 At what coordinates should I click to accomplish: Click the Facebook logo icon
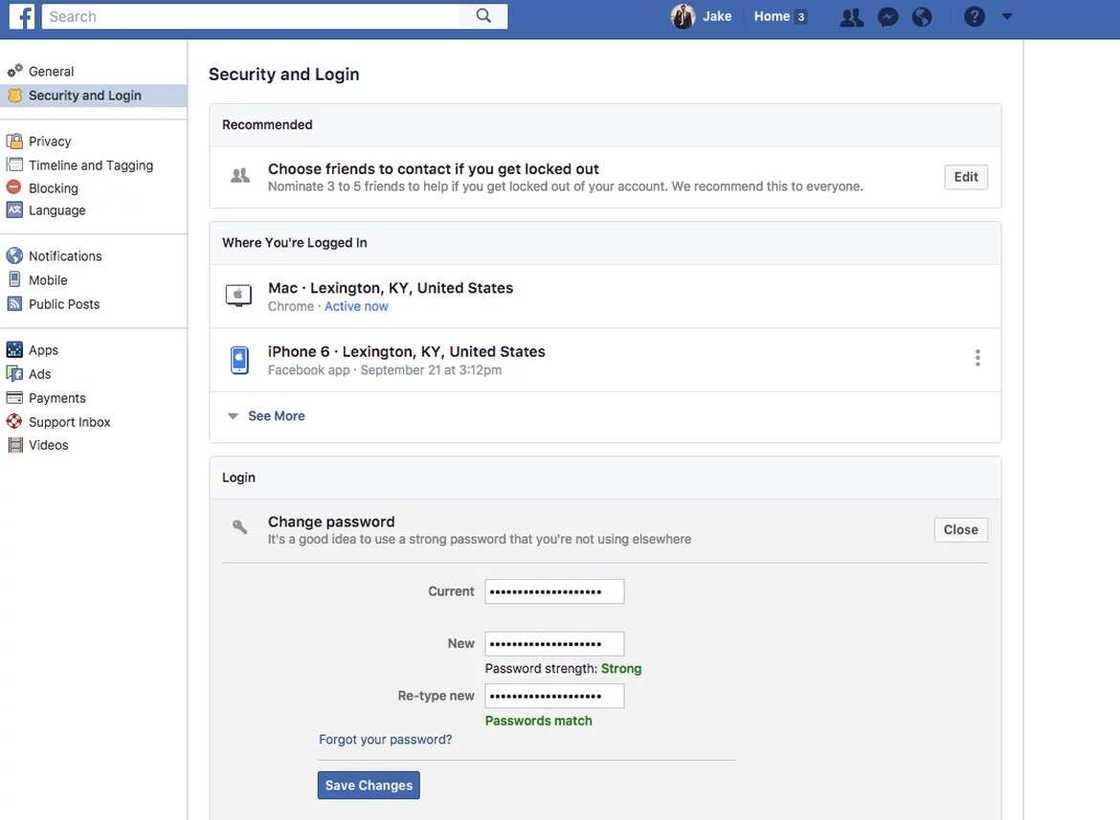[x=21, y=16]
